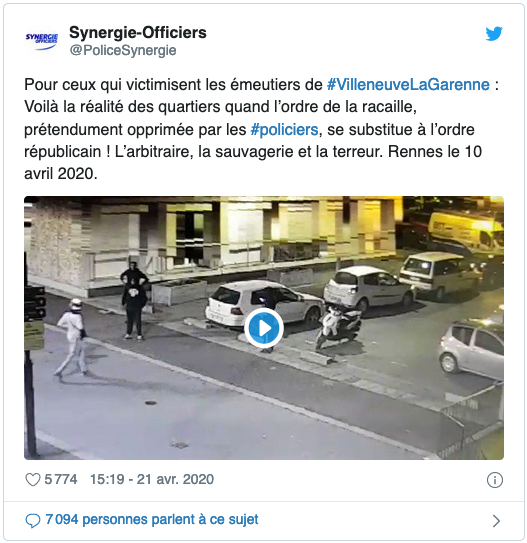Click the Synergie-Officiers display name
The width and height of the screenshot is (527, 543).
138,33
